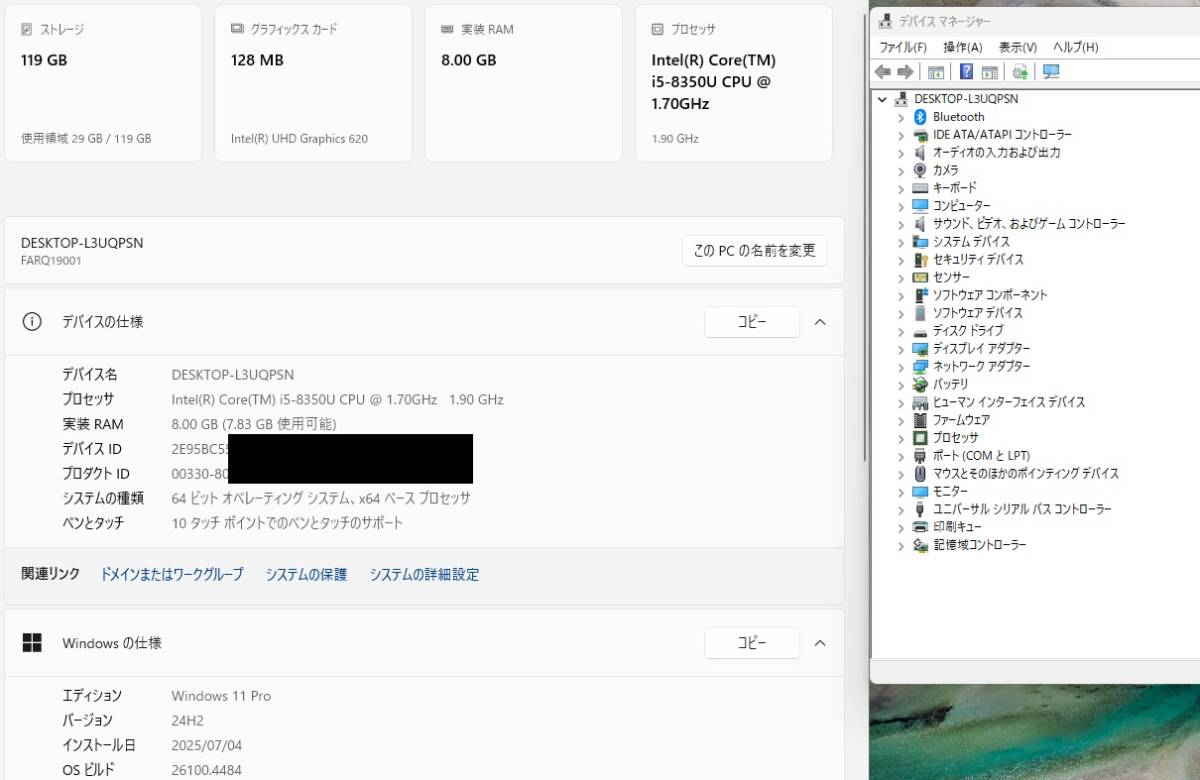Click the Forward arrow in Device Manager toolbar

(x=905, y=71)
